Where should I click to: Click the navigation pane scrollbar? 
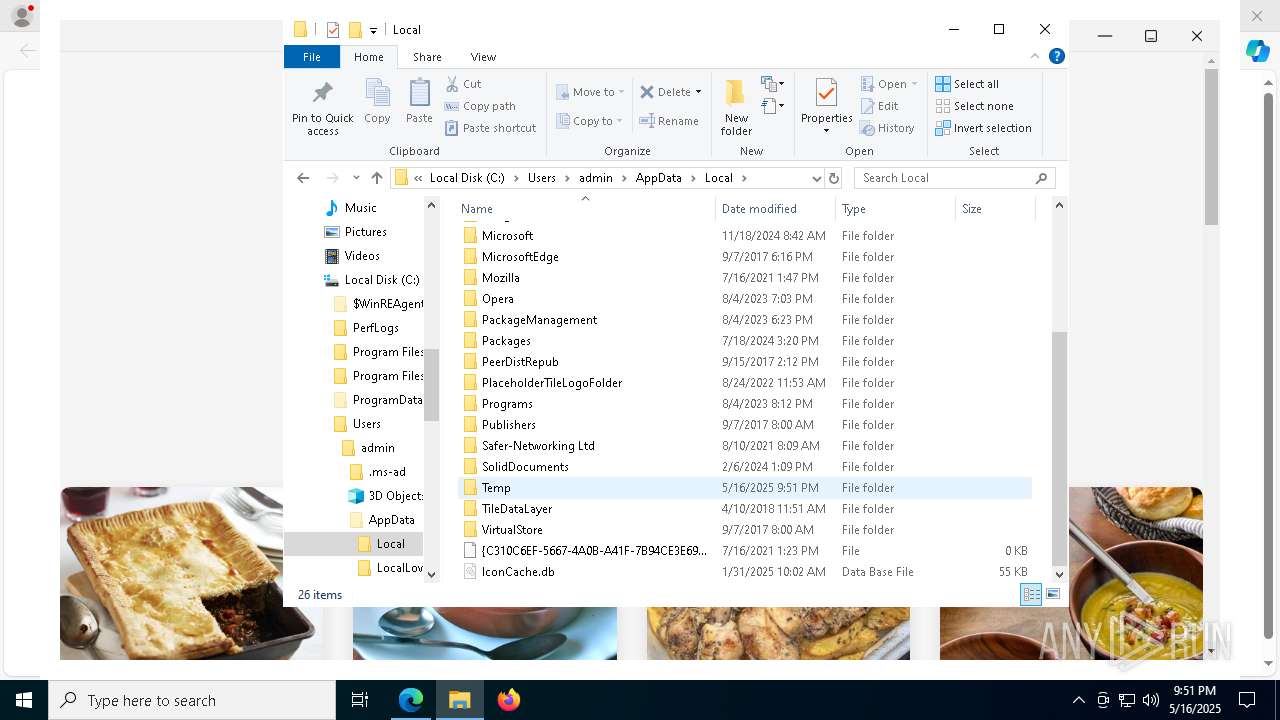tap(431, 384)
